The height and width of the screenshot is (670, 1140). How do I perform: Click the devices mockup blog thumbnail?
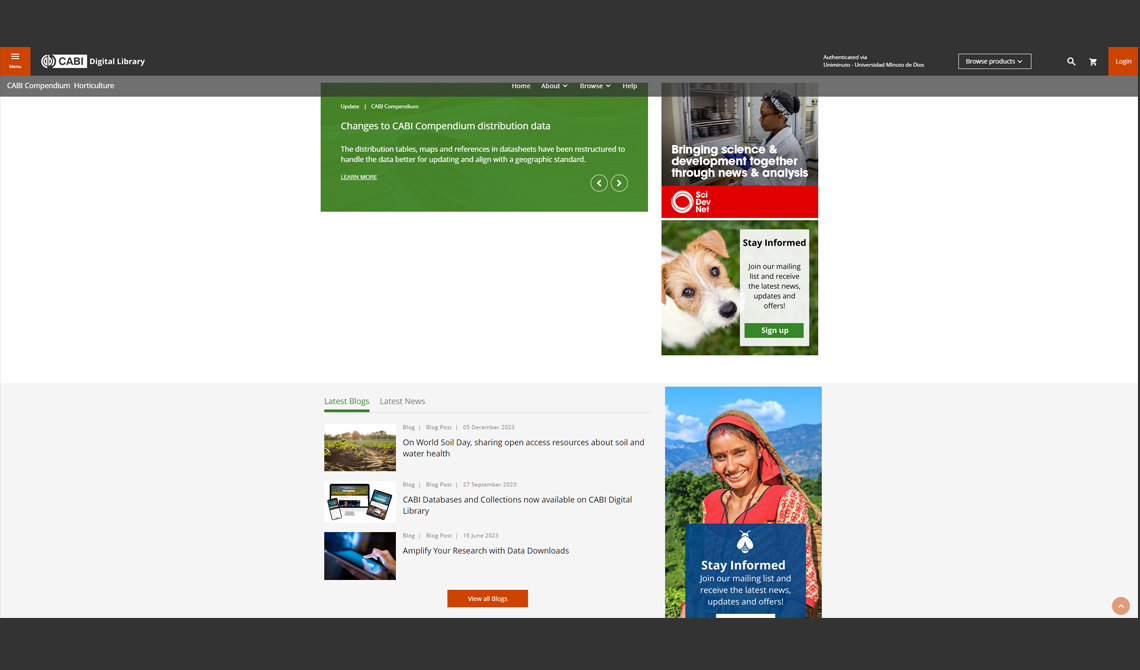tap(360, 501)
